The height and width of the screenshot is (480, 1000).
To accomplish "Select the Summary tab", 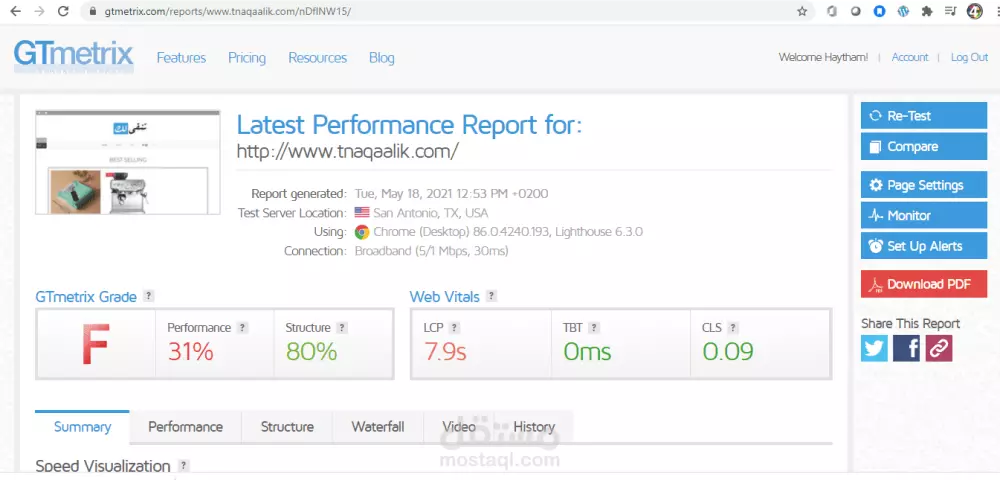I will 82,427.
